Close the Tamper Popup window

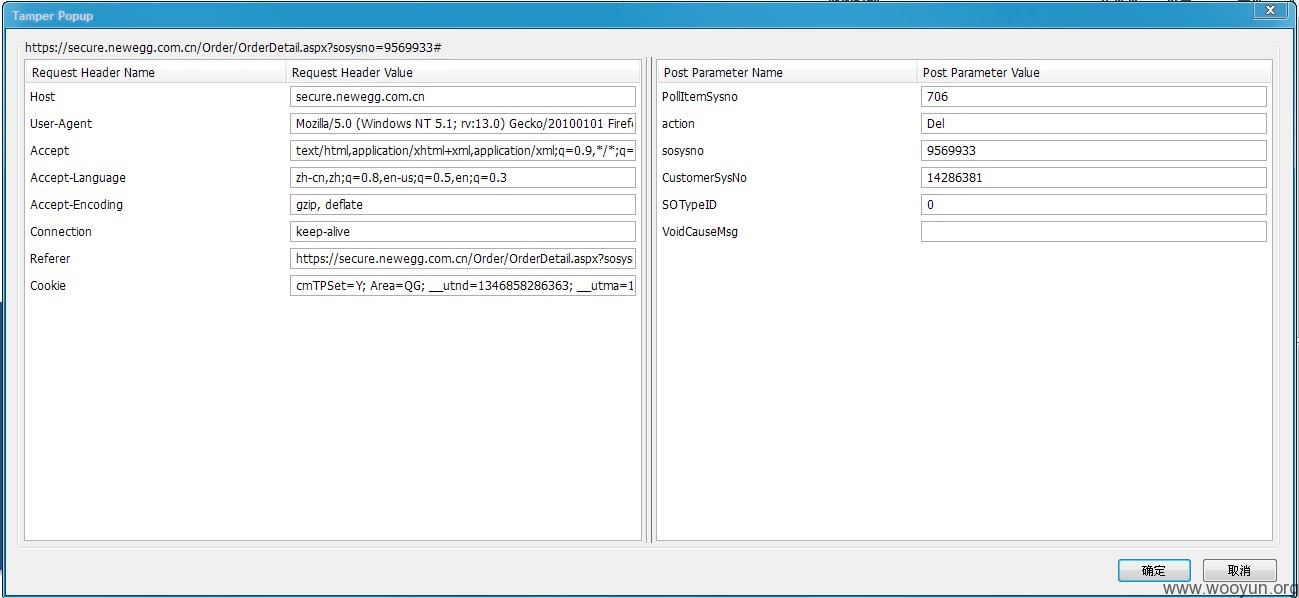[1270, 10]
